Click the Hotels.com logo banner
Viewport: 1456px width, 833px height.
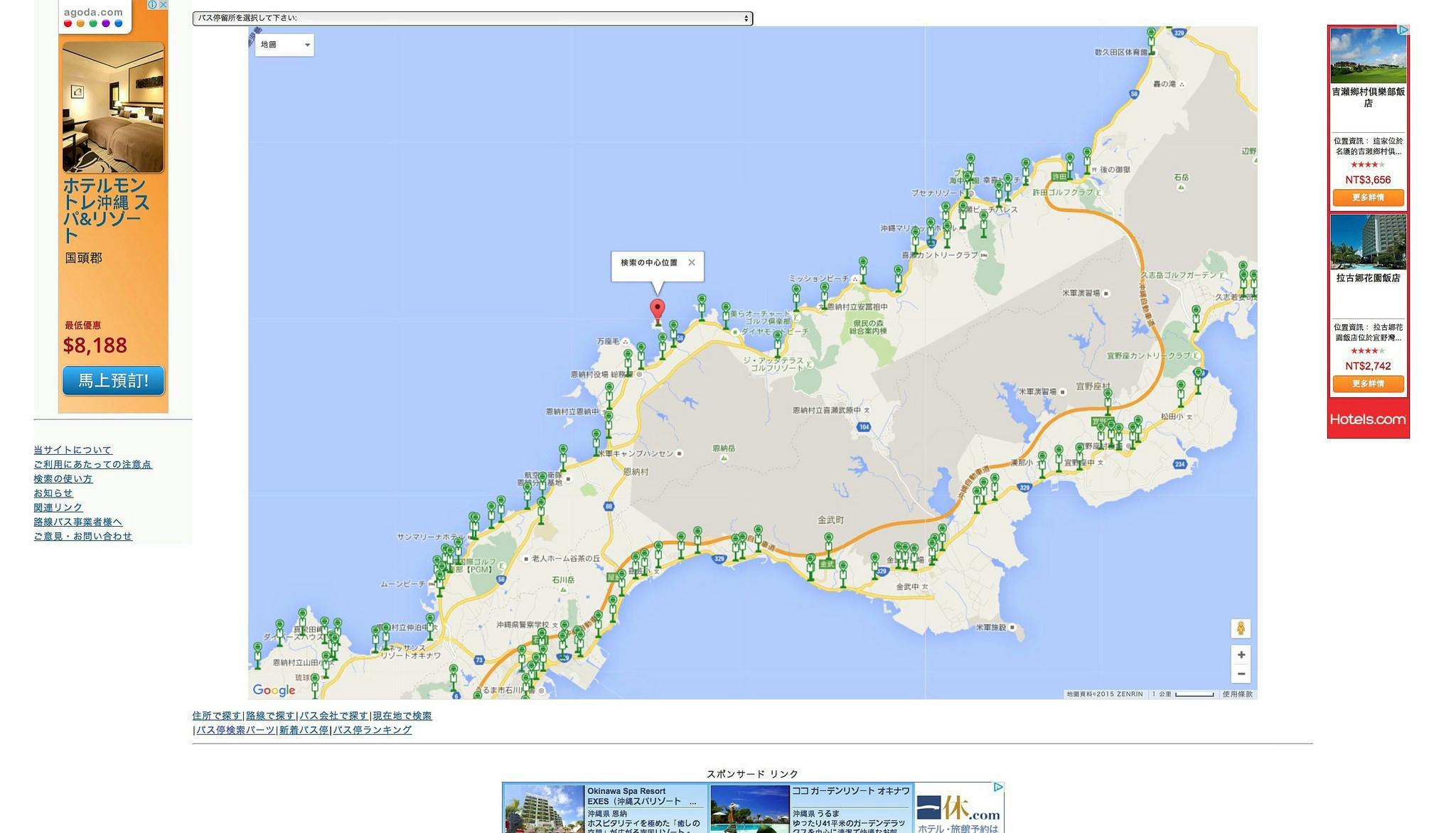pyautogui.click(x=1368, y=419)
